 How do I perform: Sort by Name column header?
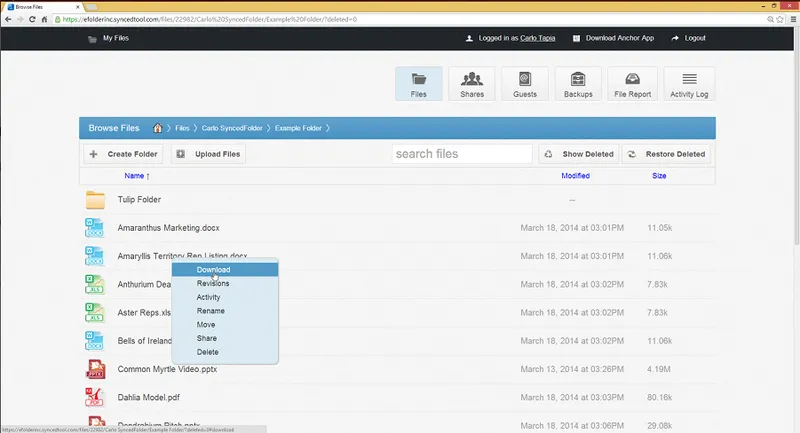coord(134,176)
